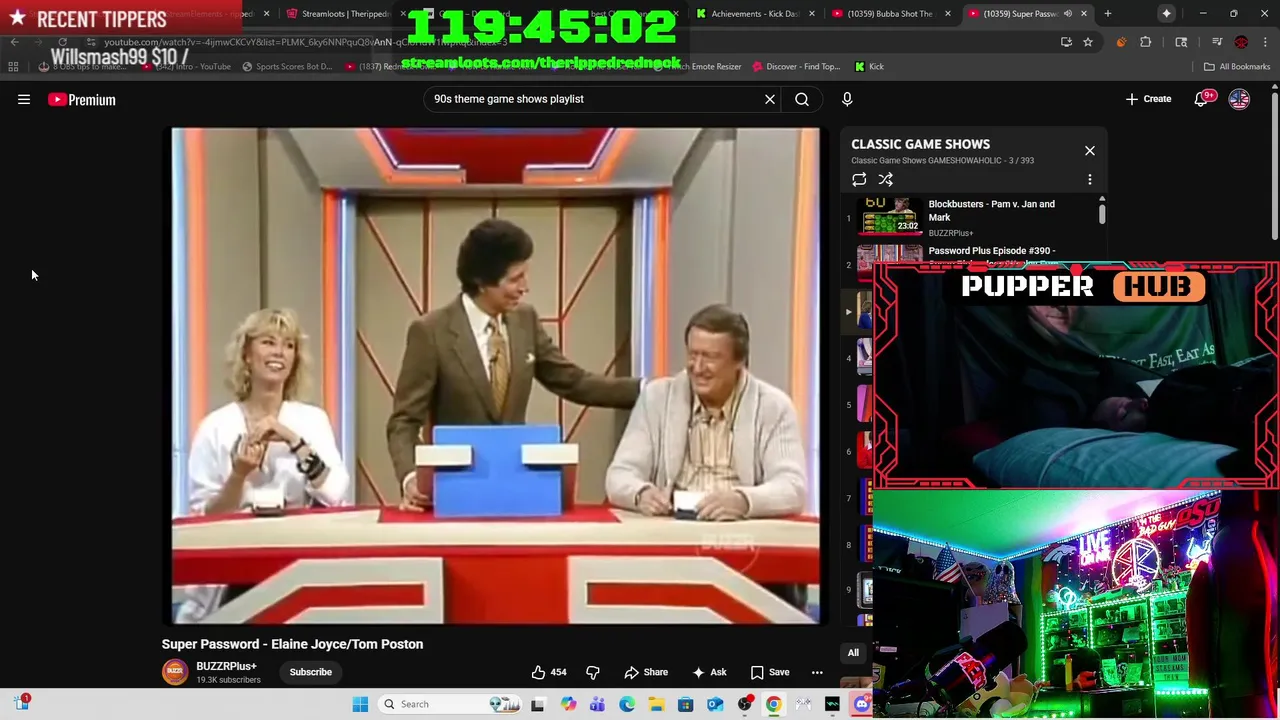Close the Bubba Shot The tab
Screen dimensions: 1280x720
coord(948,14)
